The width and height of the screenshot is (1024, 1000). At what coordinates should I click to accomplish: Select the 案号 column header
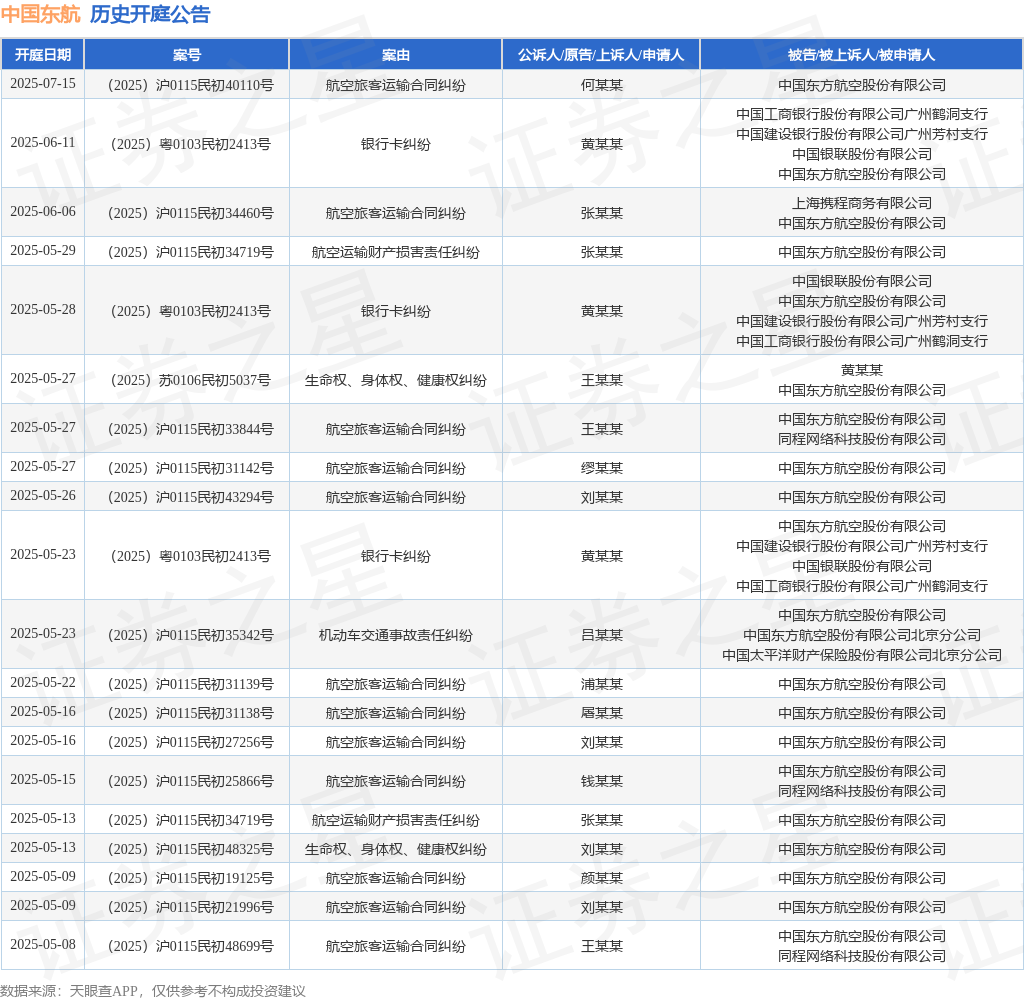[187, 55]
